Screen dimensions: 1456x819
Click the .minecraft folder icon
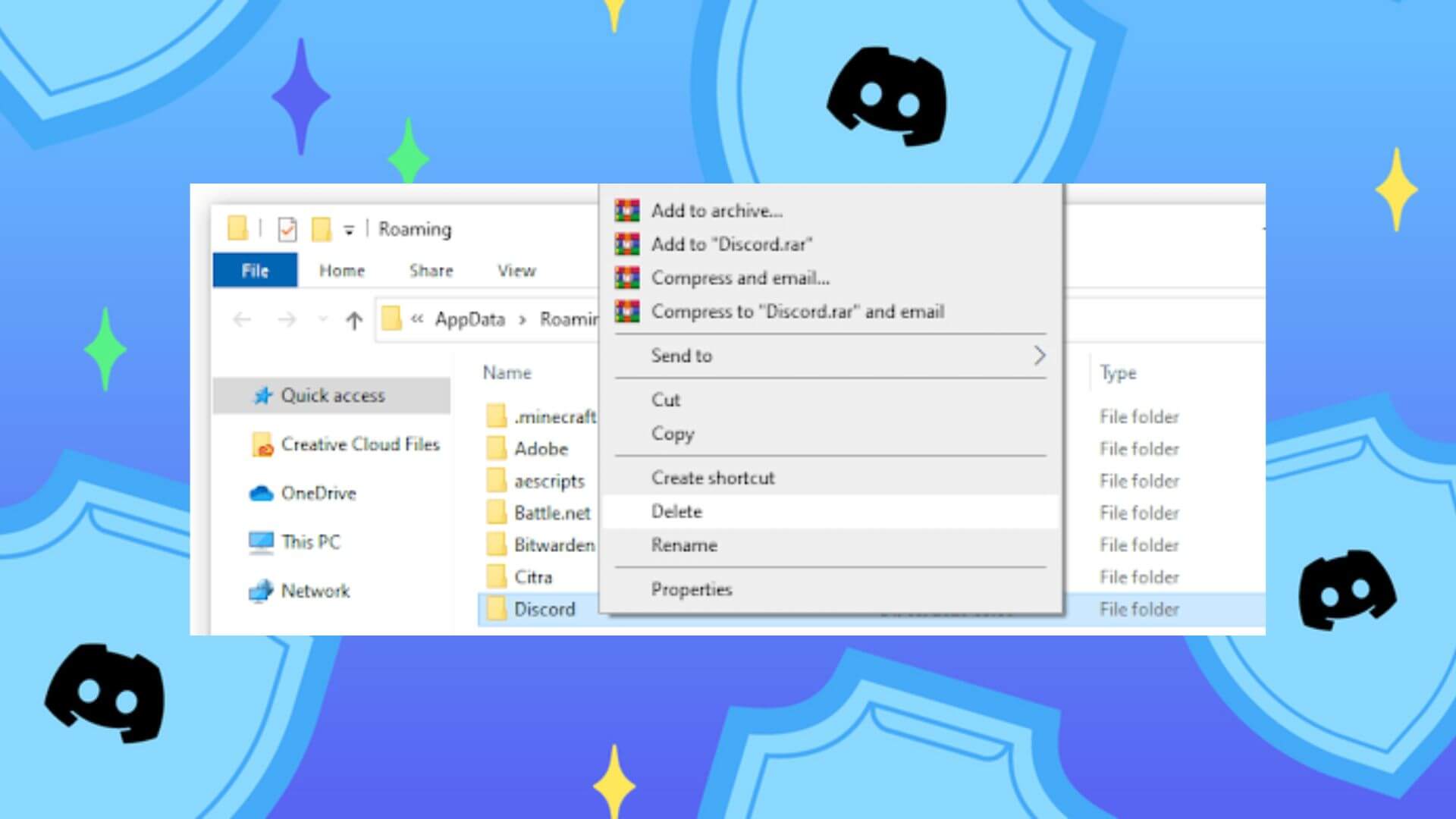tap(497, 416)
